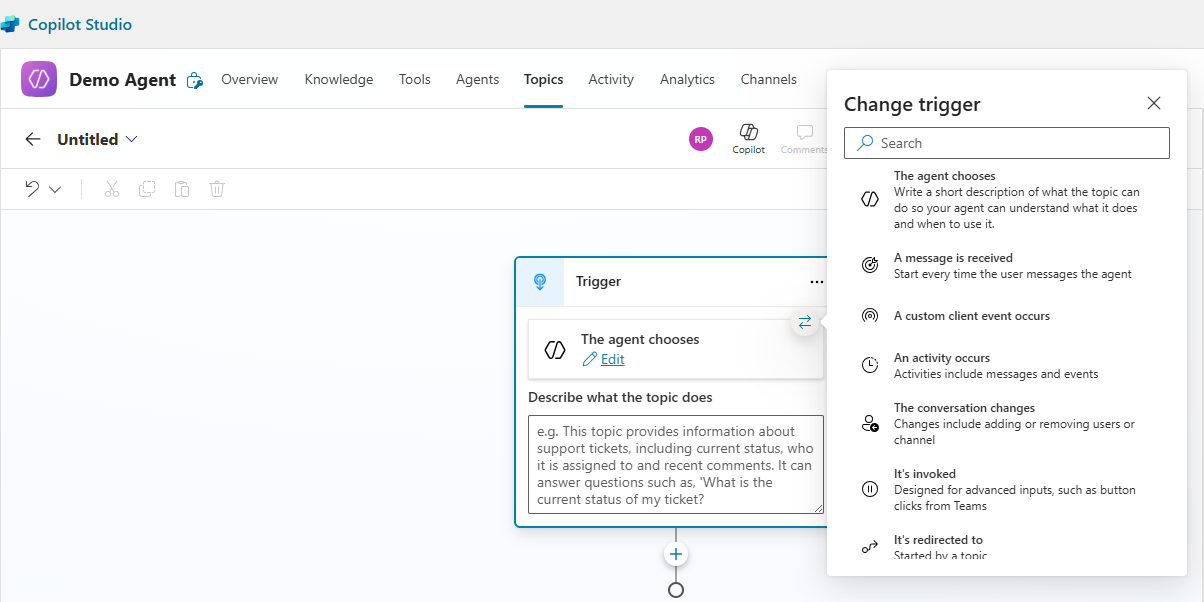Click the add node plus button

(x=676, y=554)
